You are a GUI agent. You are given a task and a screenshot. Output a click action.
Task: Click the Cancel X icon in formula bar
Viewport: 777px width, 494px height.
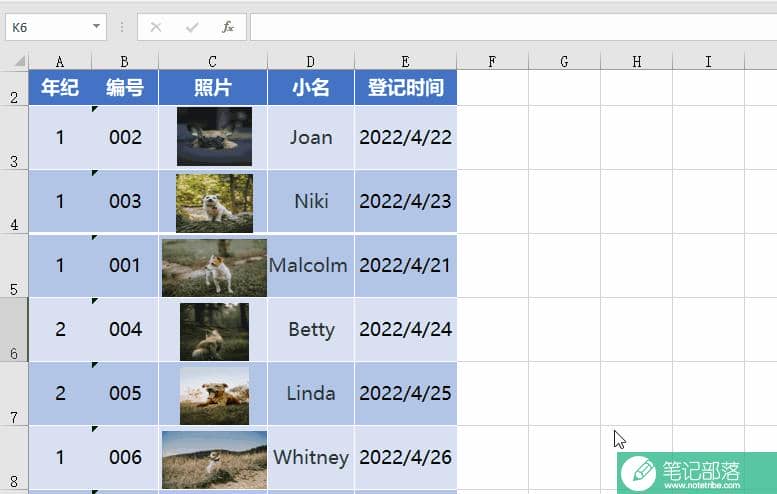point(156,27)
